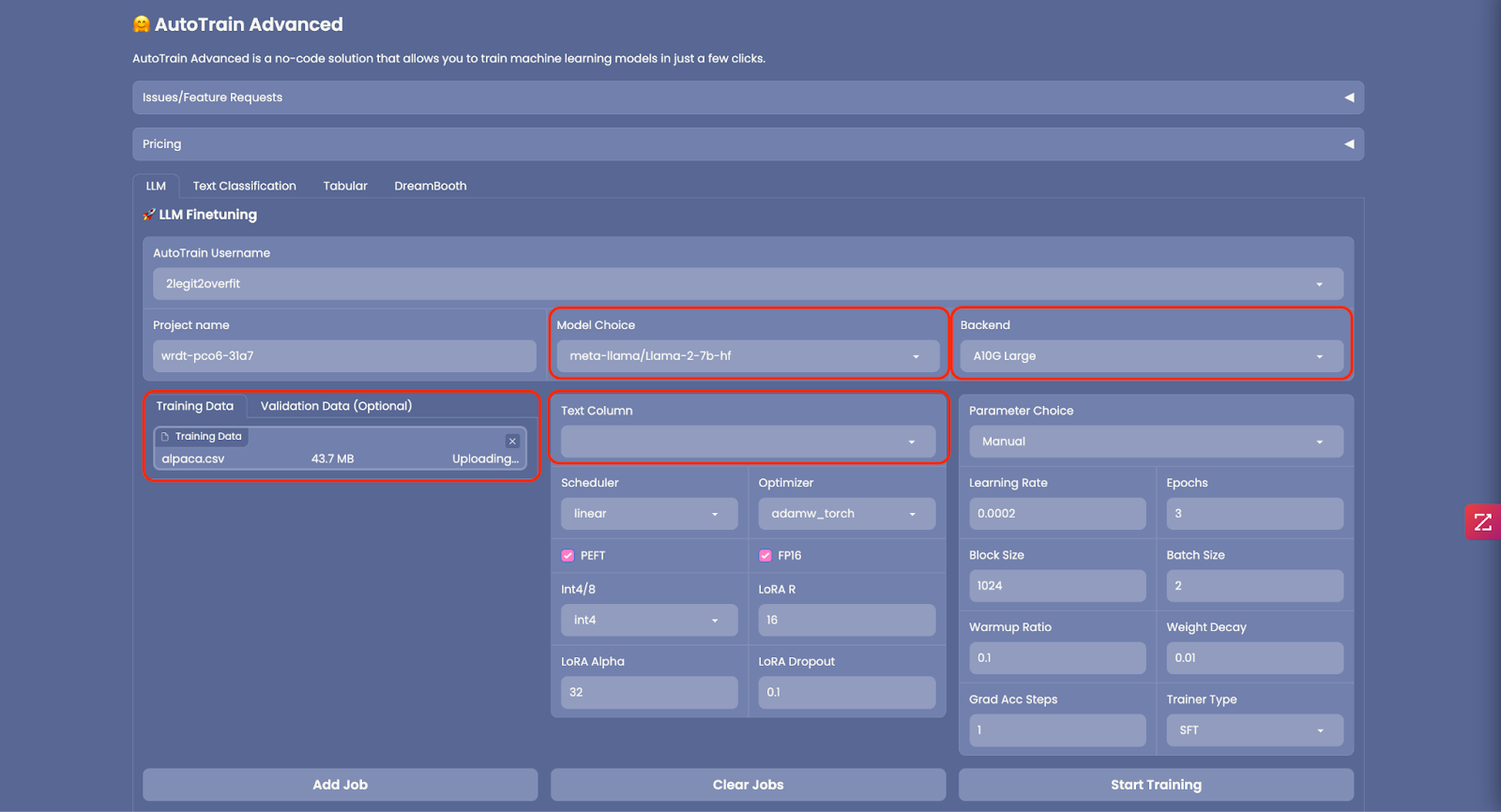Toggle the PEFT checkbox

568,555
